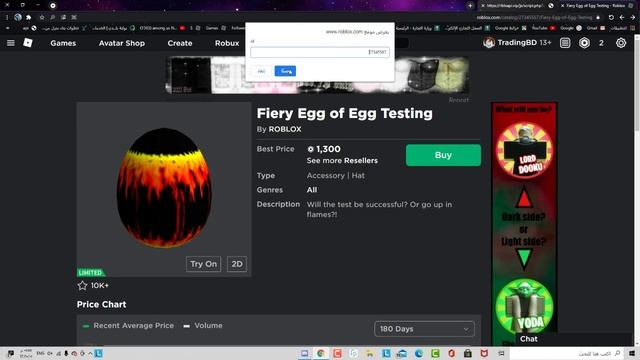Viewport: 640px width, 360px height.
Task: Open the TradingBD profile avatar
Action: (489, 42)
